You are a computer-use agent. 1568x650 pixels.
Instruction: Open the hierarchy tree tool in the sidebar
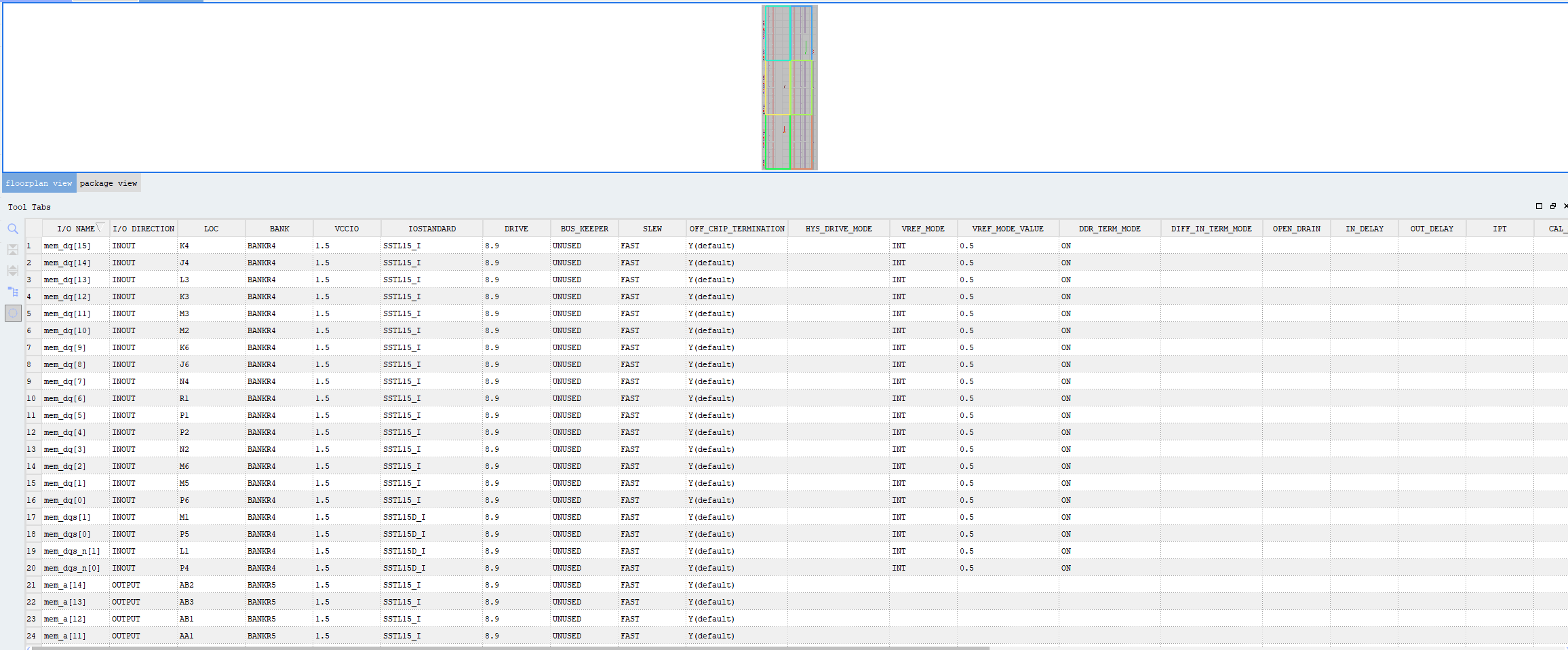pos(13,292)
